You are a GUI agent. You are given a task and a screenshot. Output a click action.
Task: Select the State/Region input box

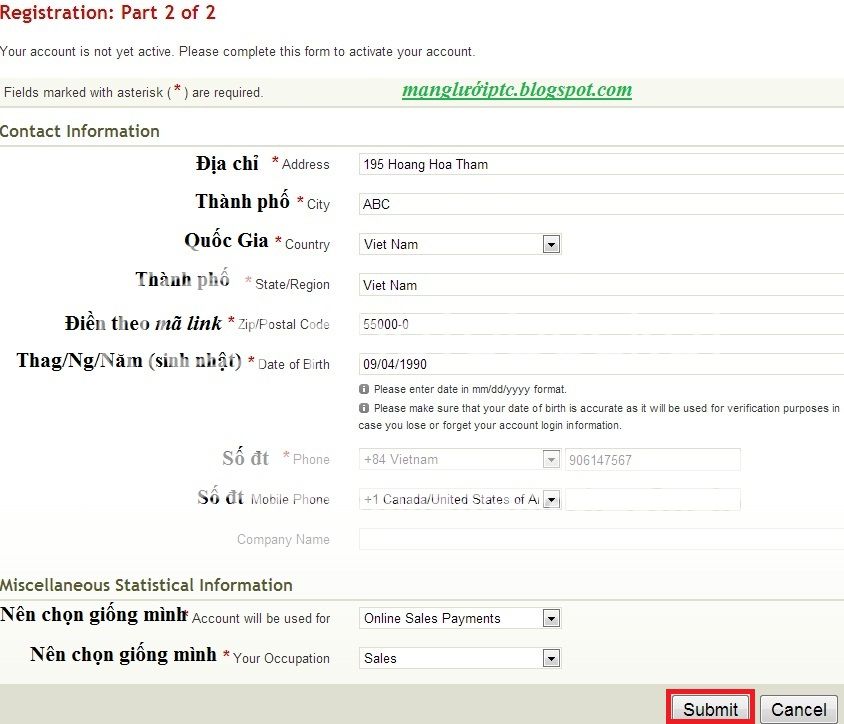coord(600,285)
